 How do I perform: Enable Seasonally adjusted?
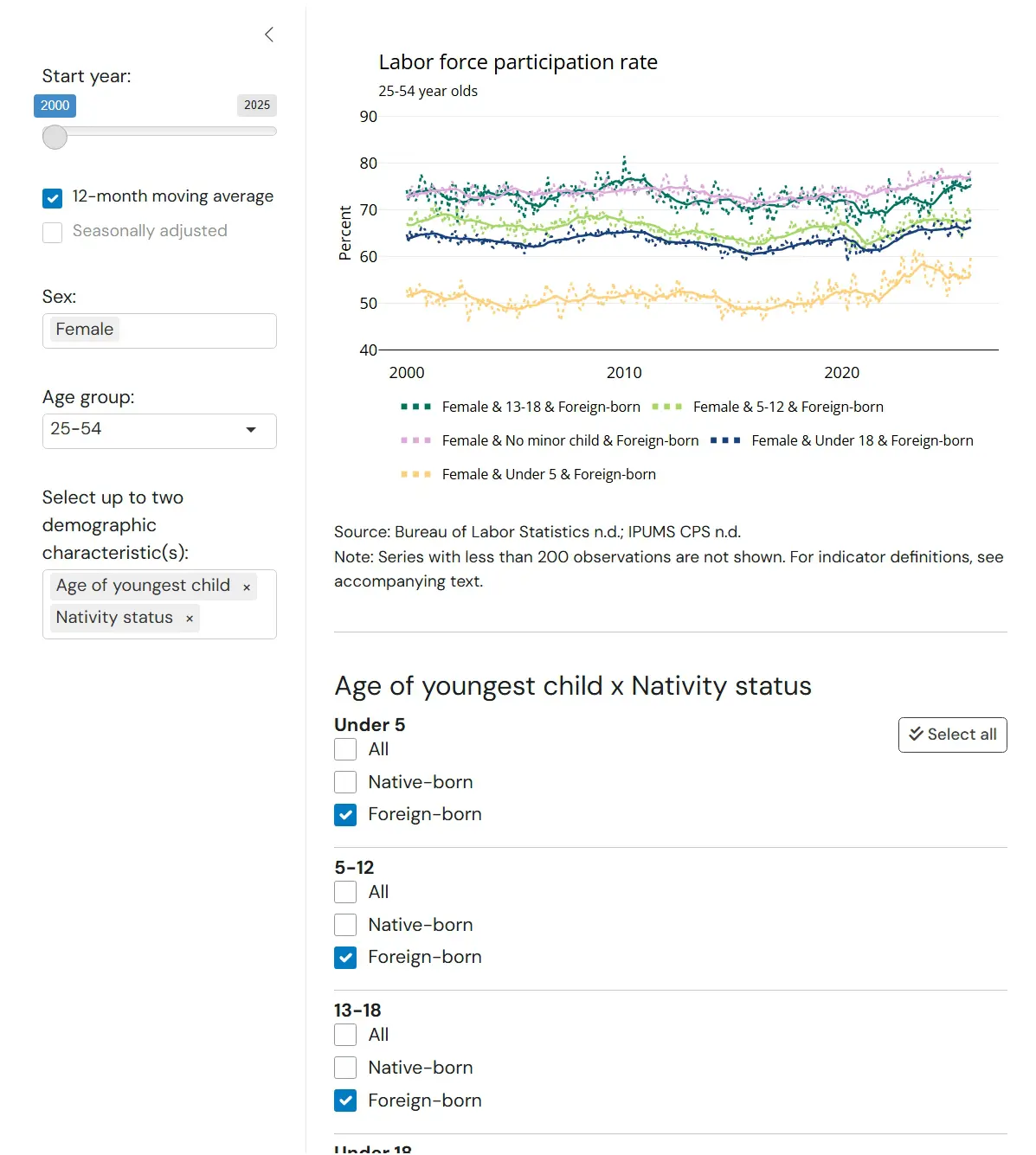click(x=52, y=232)
